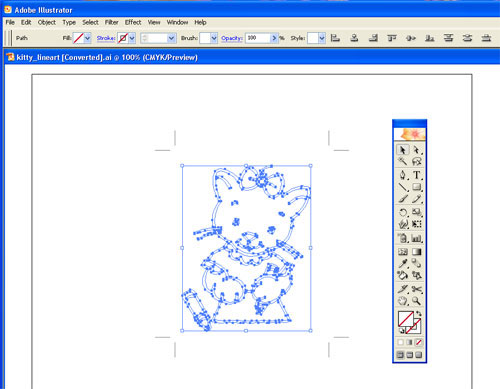
Task: Select the Magic Wand tool
Action: pyautogui.click(x=403, y=162)
